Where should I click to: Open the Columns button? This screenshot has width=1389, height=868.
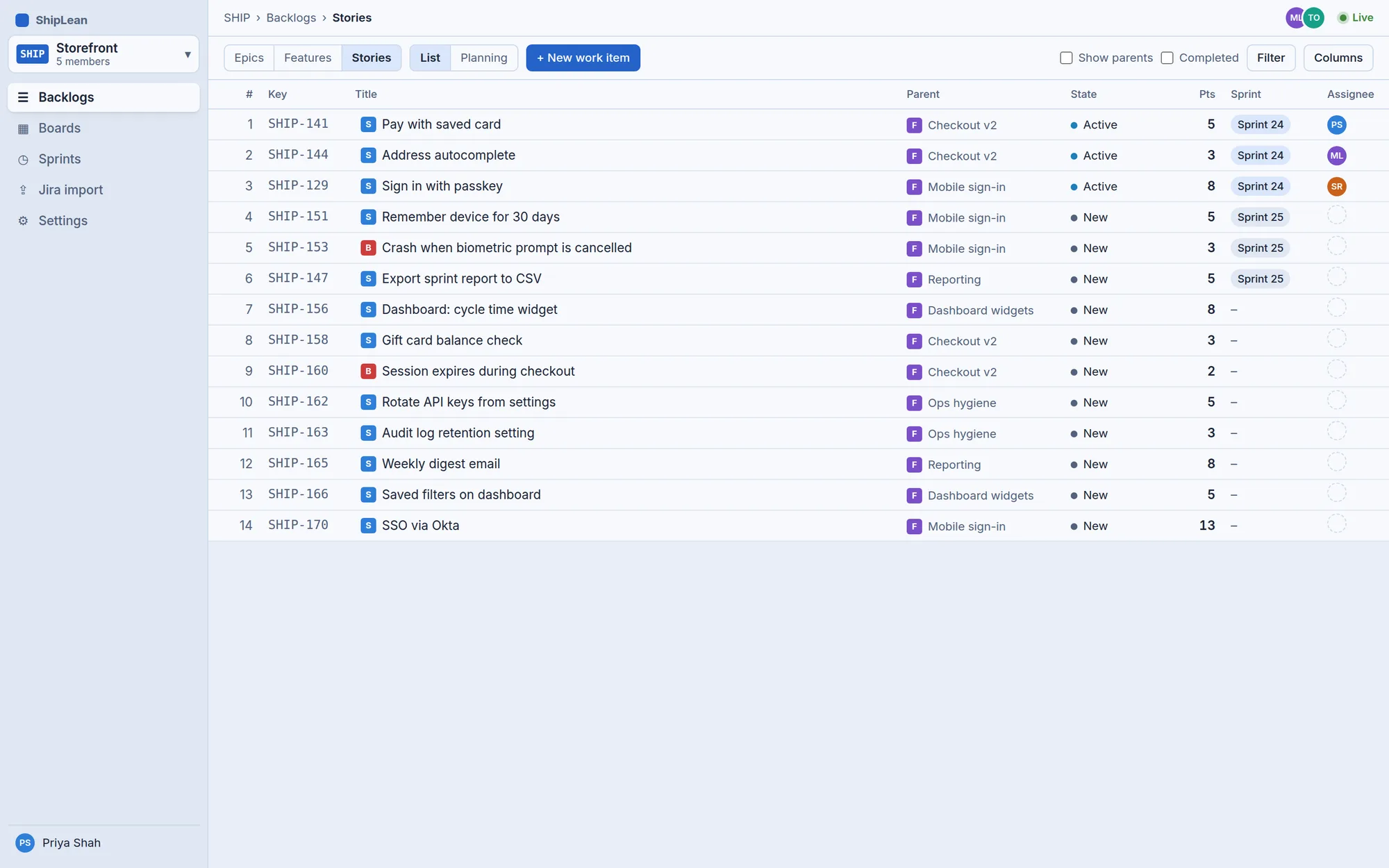(x=1338, y=58)
